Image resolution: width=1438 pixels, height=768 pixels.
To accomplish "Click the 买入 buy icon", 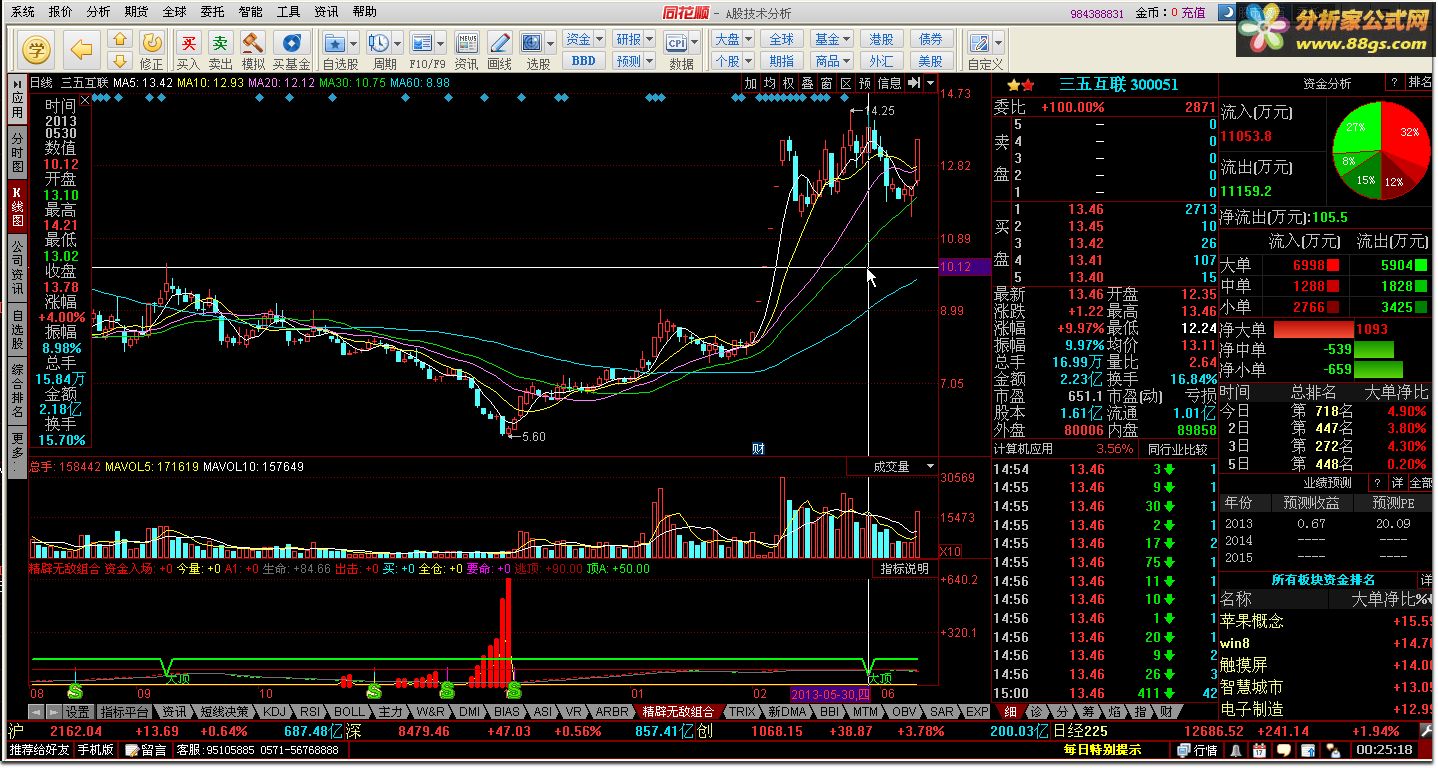I will click(188, 43).
